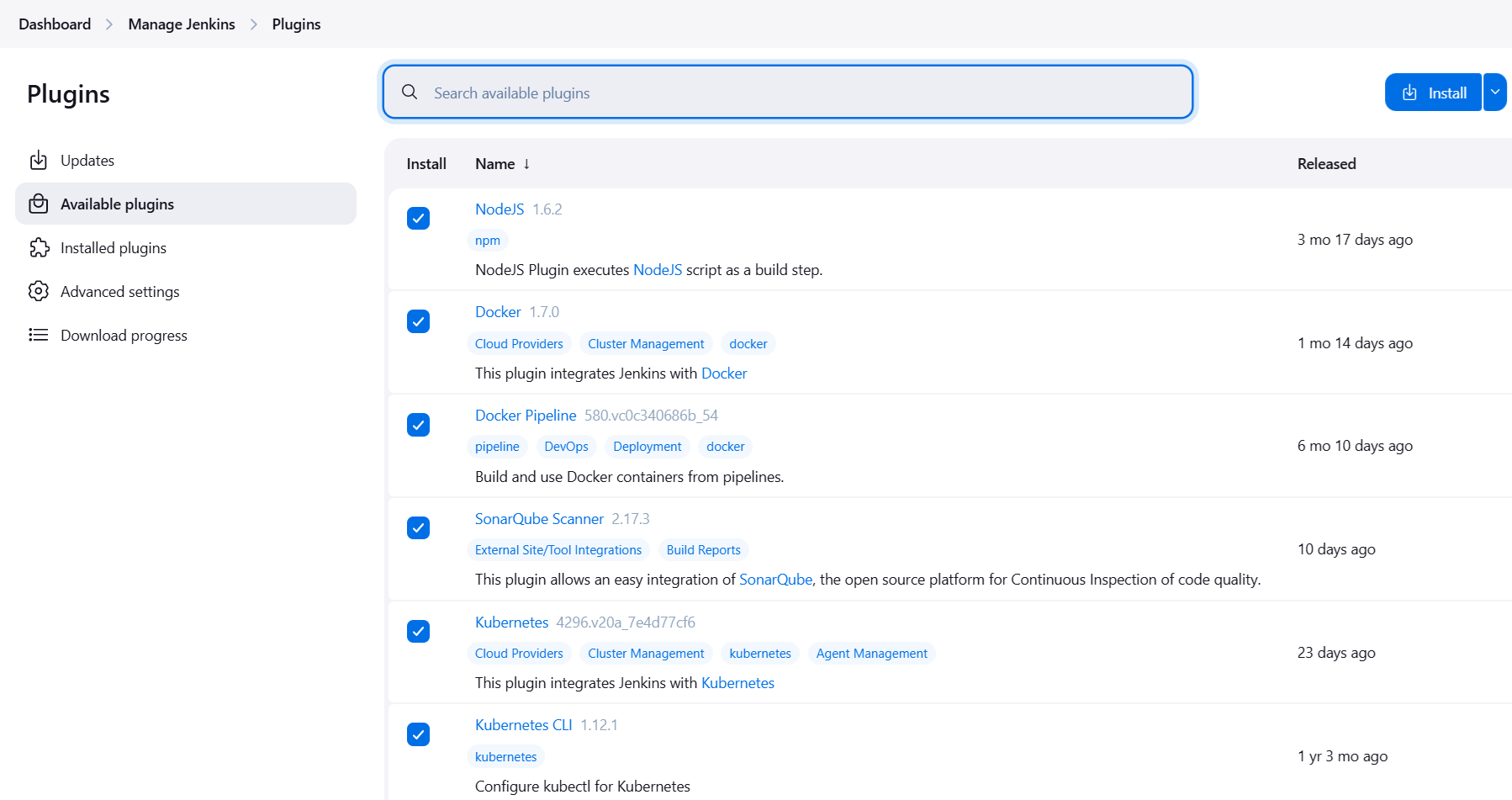The image size is (1512, 800).
Task: Click the '3 mo 17 days ago' release date
Action: (1355, 240)
